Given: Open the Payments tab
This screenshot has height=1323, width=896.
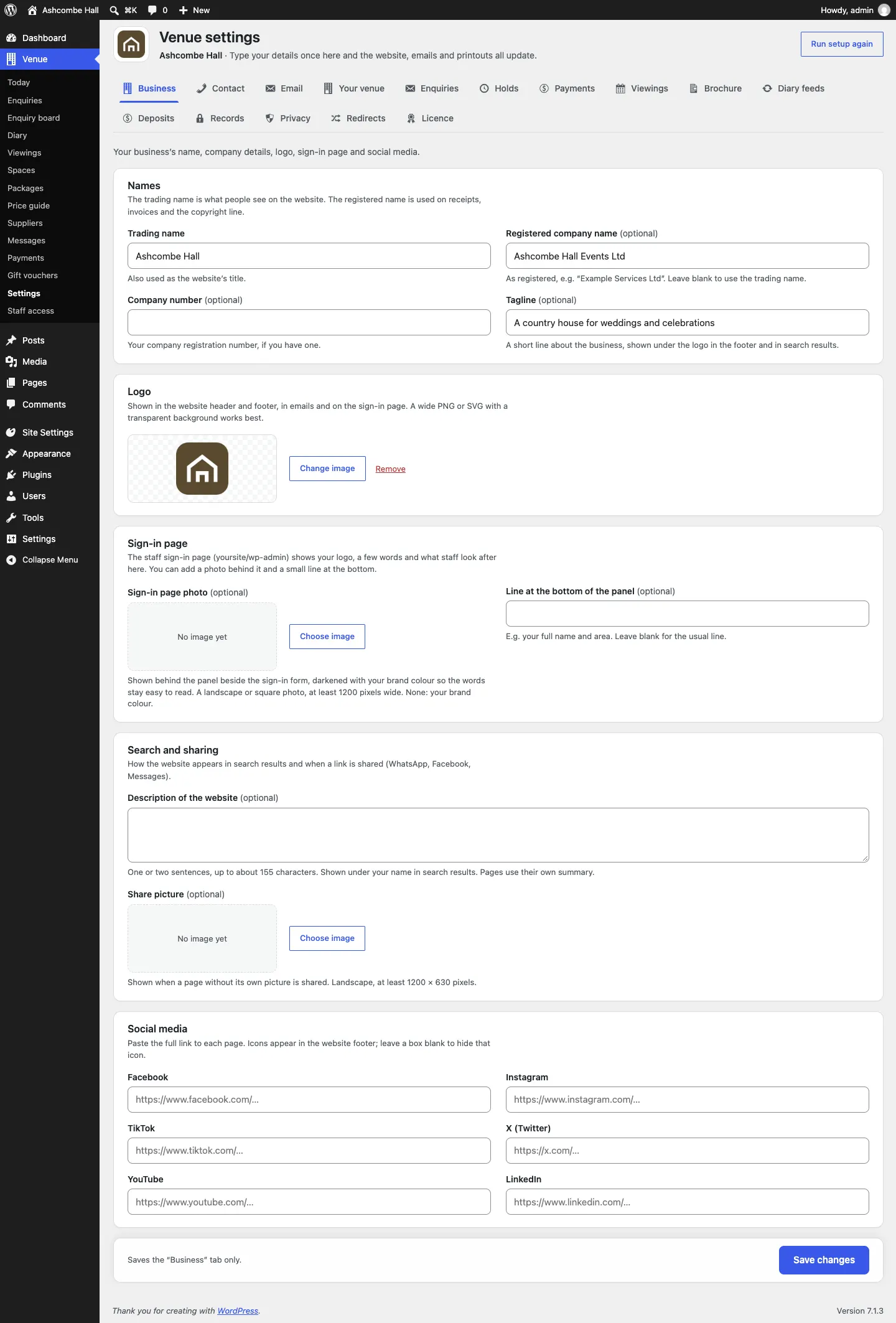Looking at the screenshot, I should pyautogui.click(x=567, y=88).
